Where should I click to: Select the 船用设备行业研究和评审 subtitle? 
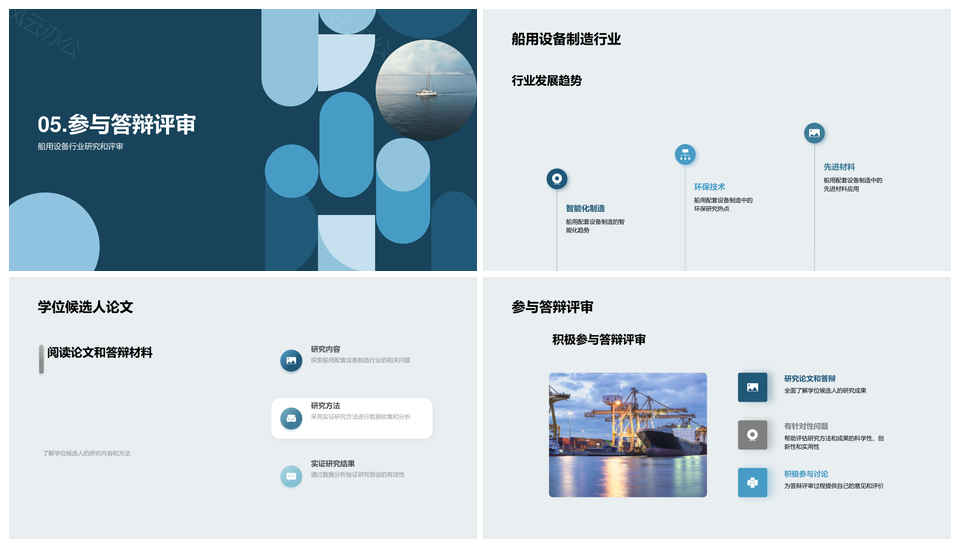pyautogui.click(x=81, y=147)
